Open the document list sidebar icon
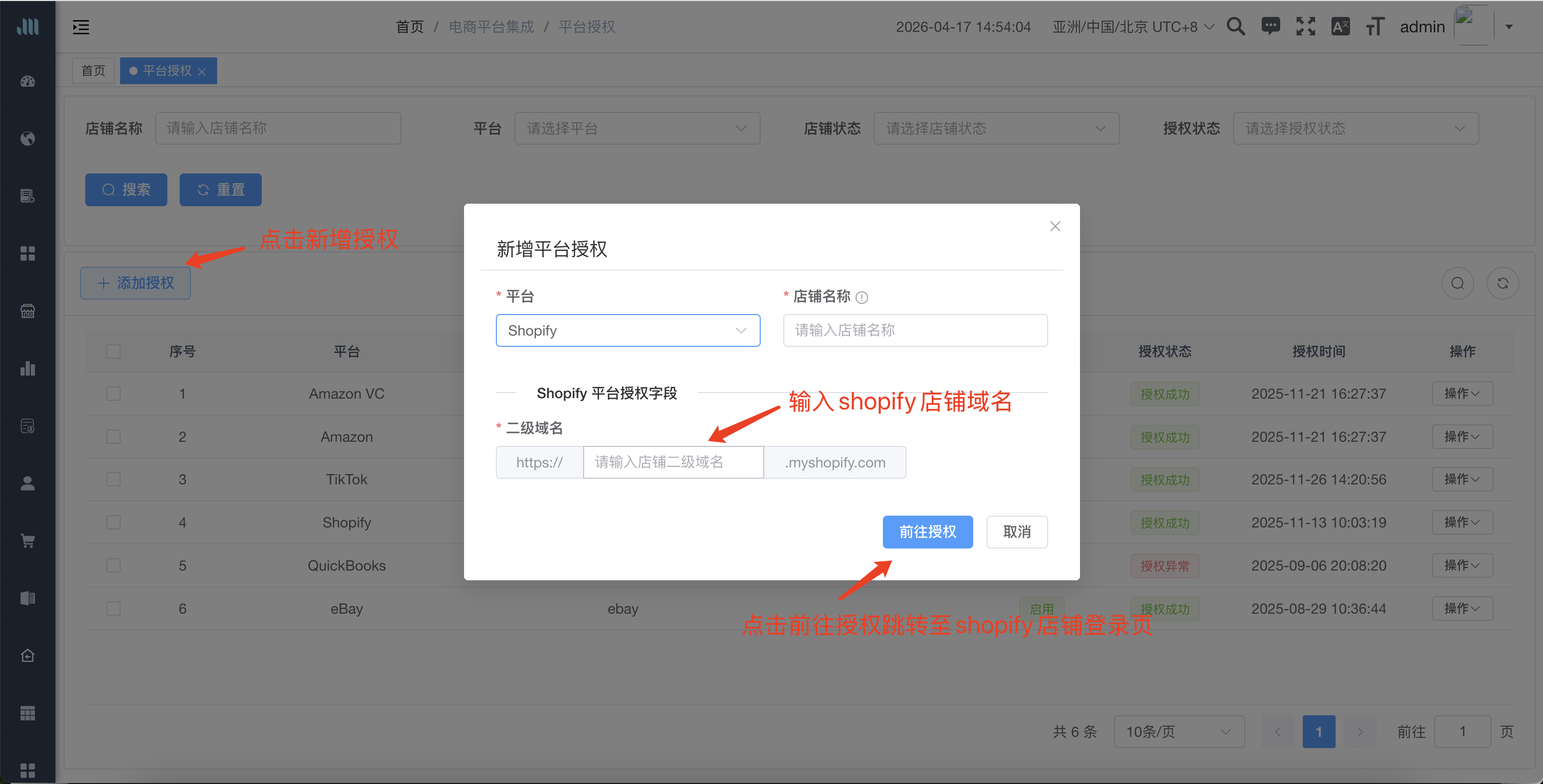This screenshot has width=1543, height=784. pyautogui.click(x=28, y=196)
